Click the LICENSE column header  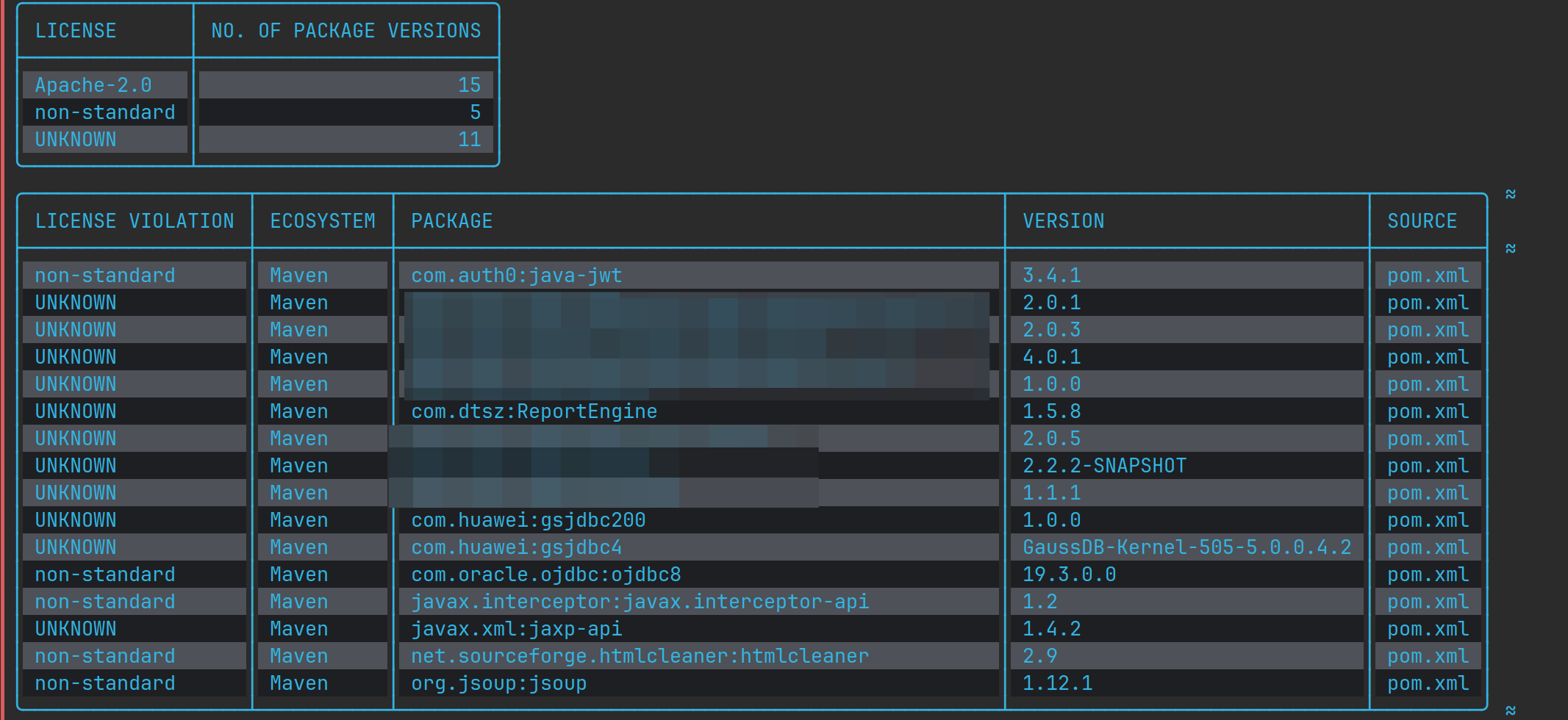76,31
